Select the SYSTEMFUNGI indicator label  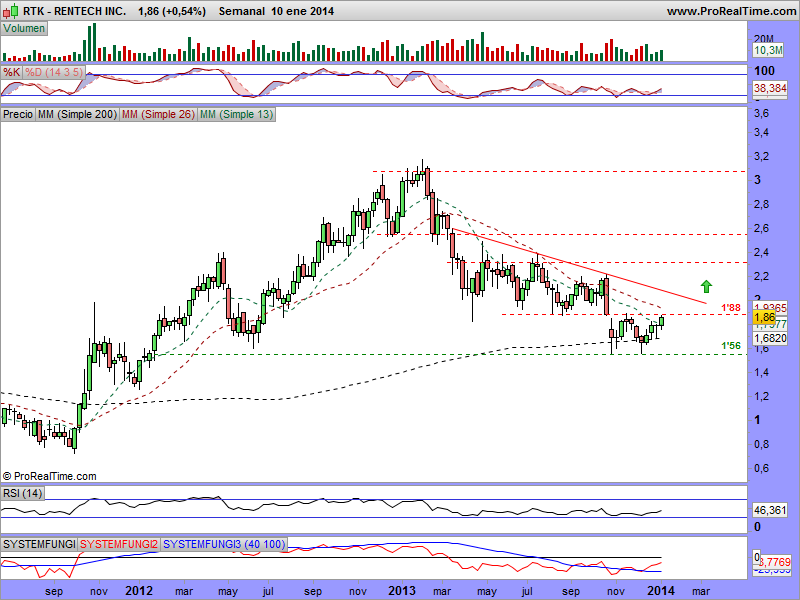[39, 544]
